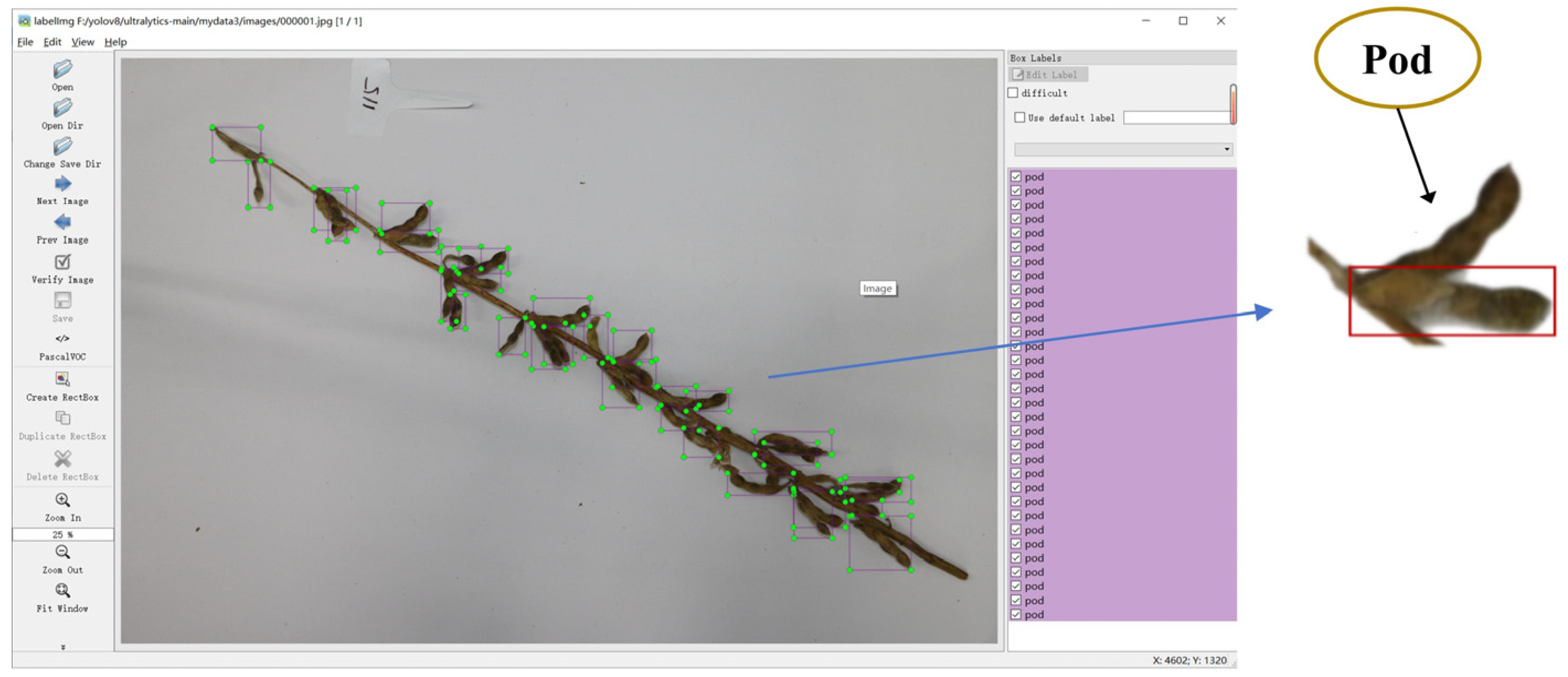Screen dimensions: 1568x677
Task: Click the X: 4602; Y: 1320 status text
Action: coord(1189,660)
